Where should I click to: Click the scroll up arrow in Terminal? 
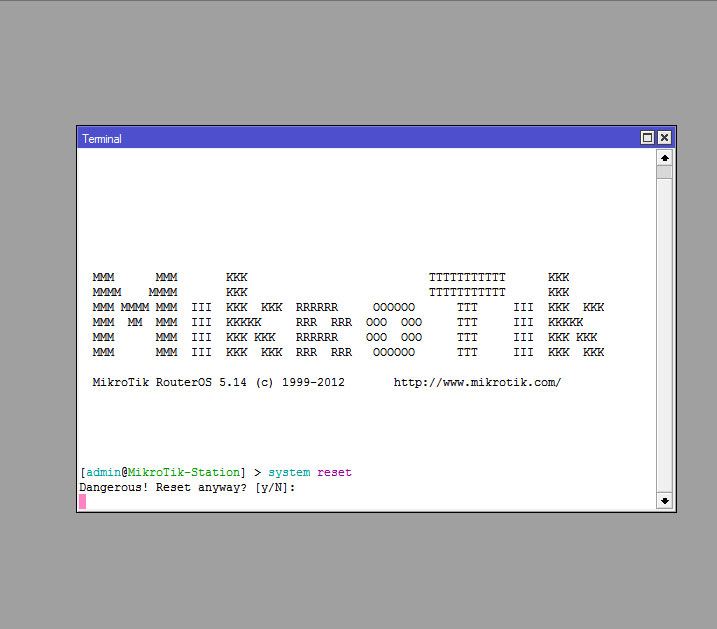[x=664, y=158]
